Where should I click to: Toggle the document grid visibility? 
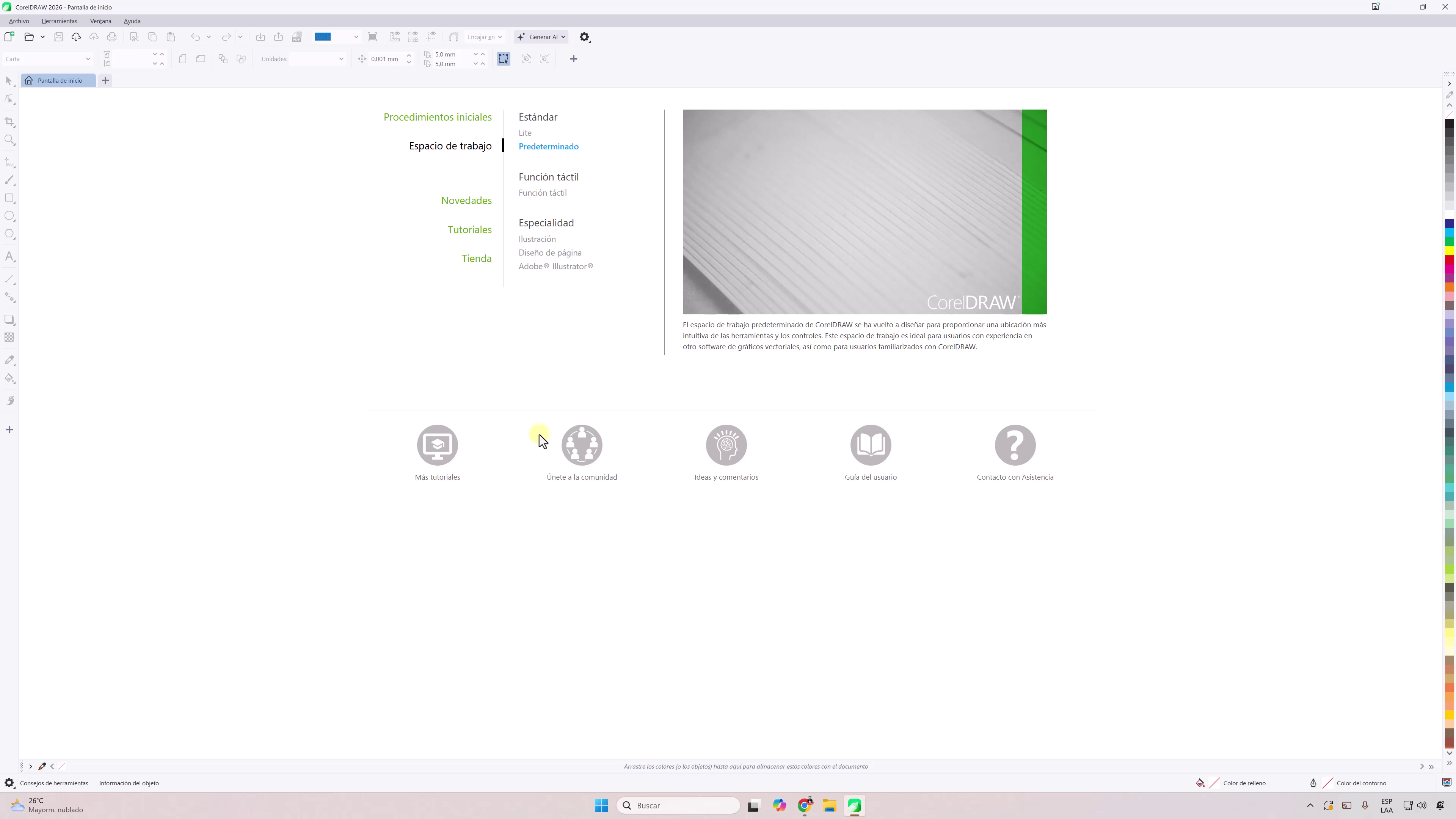click(x=413, y=37)
